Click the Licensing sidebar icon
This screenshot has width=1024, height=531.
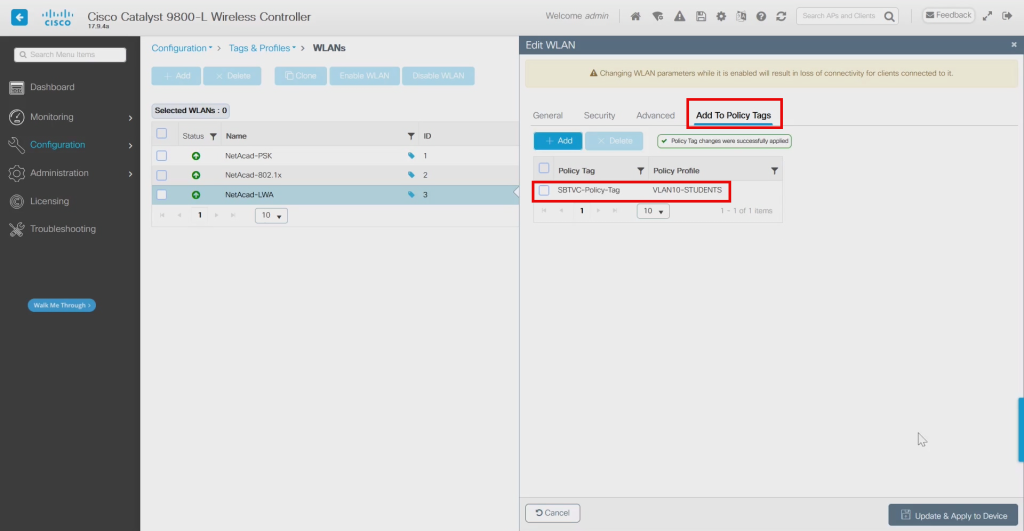tap(16, 201)
